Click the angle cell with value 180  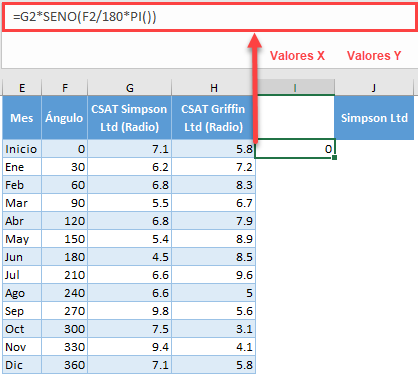point(64,257)
